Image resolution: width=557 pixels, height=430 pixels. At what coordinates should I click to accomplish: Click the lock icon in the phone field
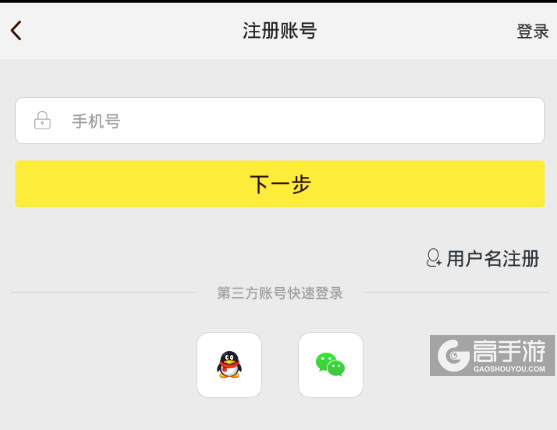(x=42, y=120)
